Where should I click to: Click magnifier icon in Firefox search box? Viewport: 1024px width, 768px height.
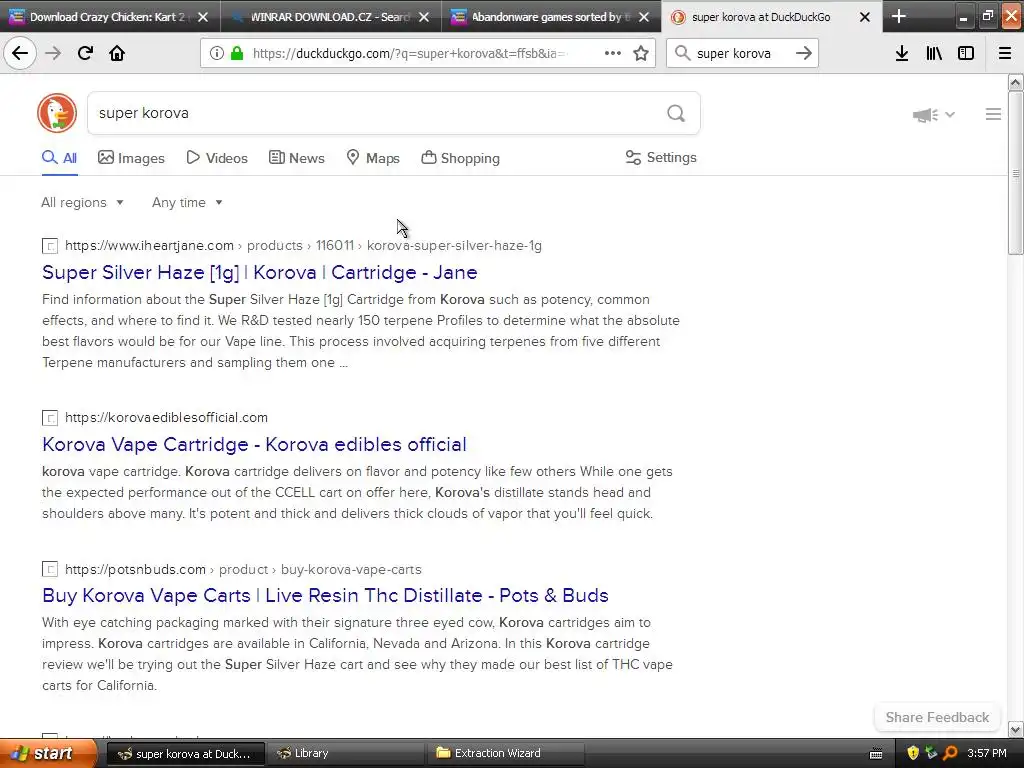(x=682, y=53)
